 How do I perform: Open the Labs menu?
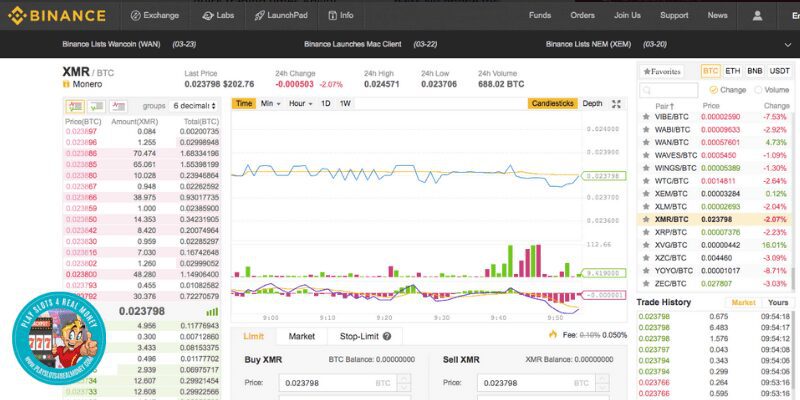click(x=218, y=15)
